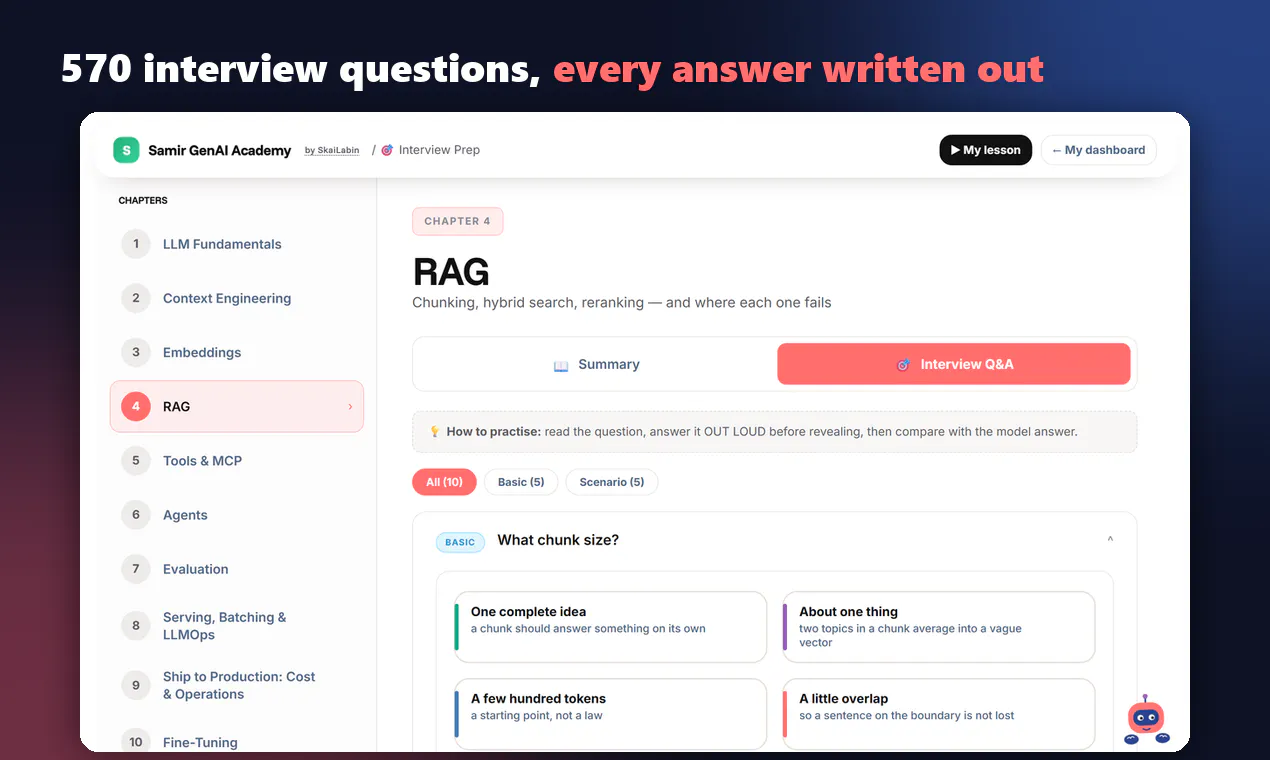
Task: Click the 'About one thing' card
Action: click(x=938, y=627)
